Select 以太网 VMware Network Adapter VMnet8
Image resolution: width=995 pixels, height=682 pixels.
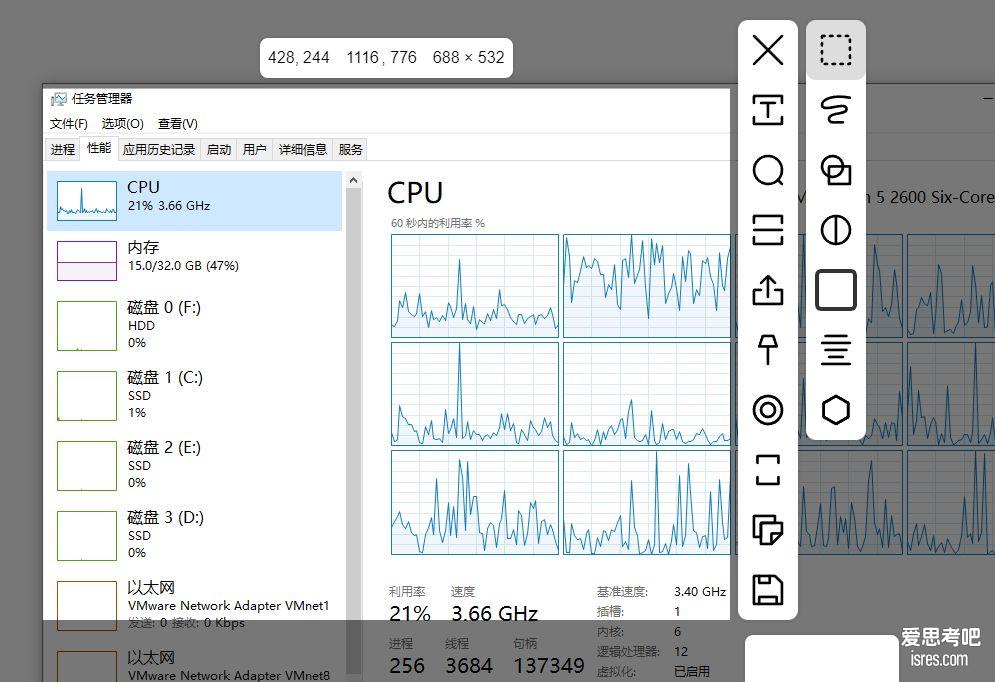point(195,664)
